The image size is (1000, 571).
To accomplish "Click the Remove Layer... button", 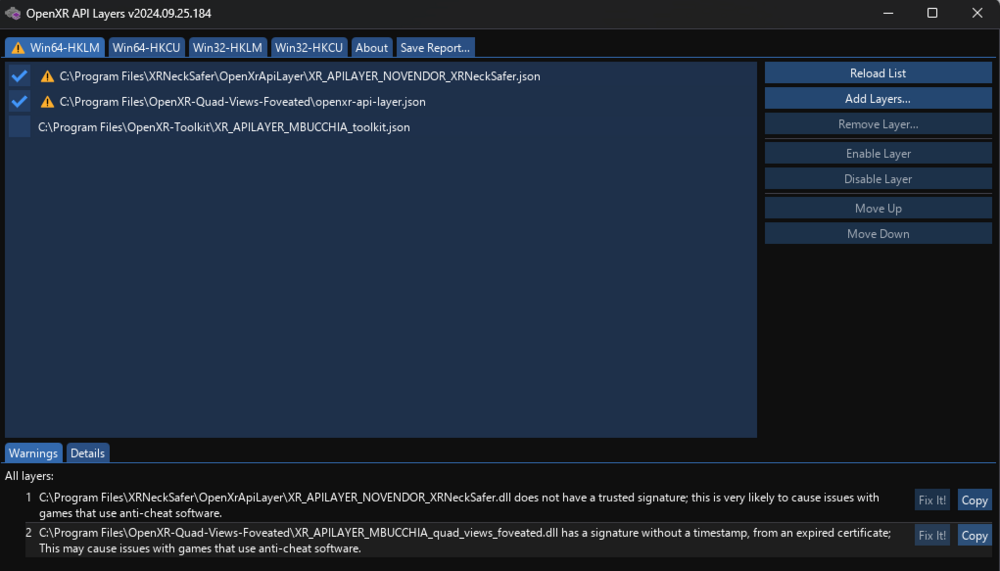I will (x=878, y=124).
